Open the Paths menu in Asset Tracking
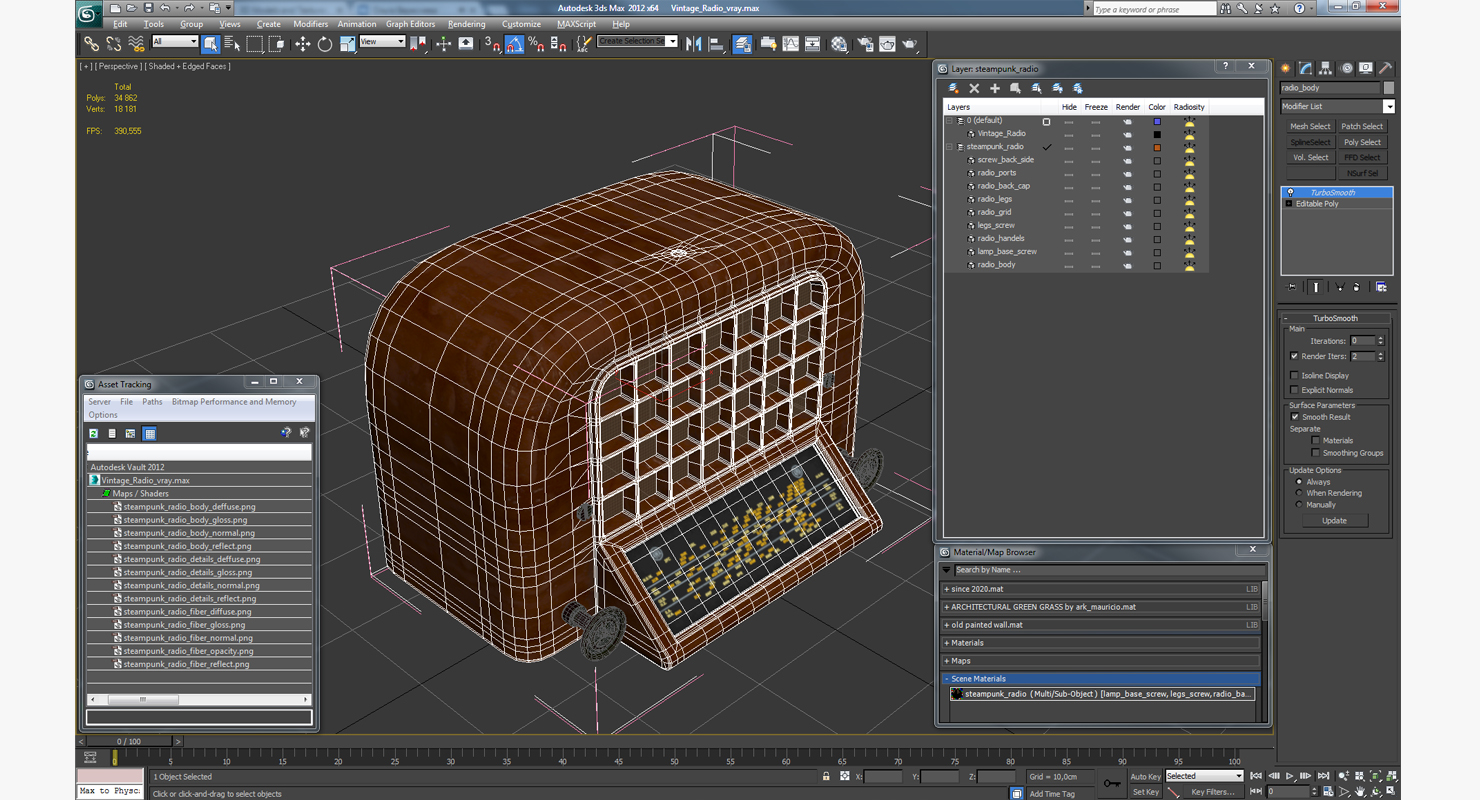Image resolution: width=1480 pixels, height=800 pixels. pos(152,402)
